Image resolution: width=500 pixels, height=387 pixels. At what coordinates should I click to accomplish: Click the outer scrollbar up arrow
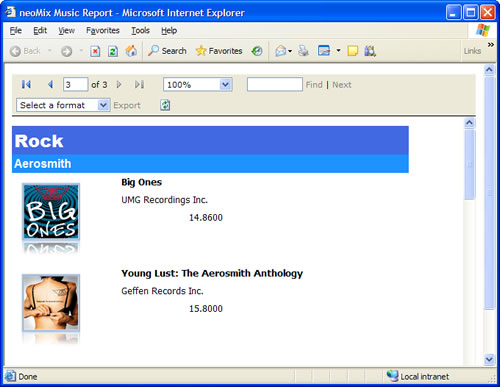489,69
